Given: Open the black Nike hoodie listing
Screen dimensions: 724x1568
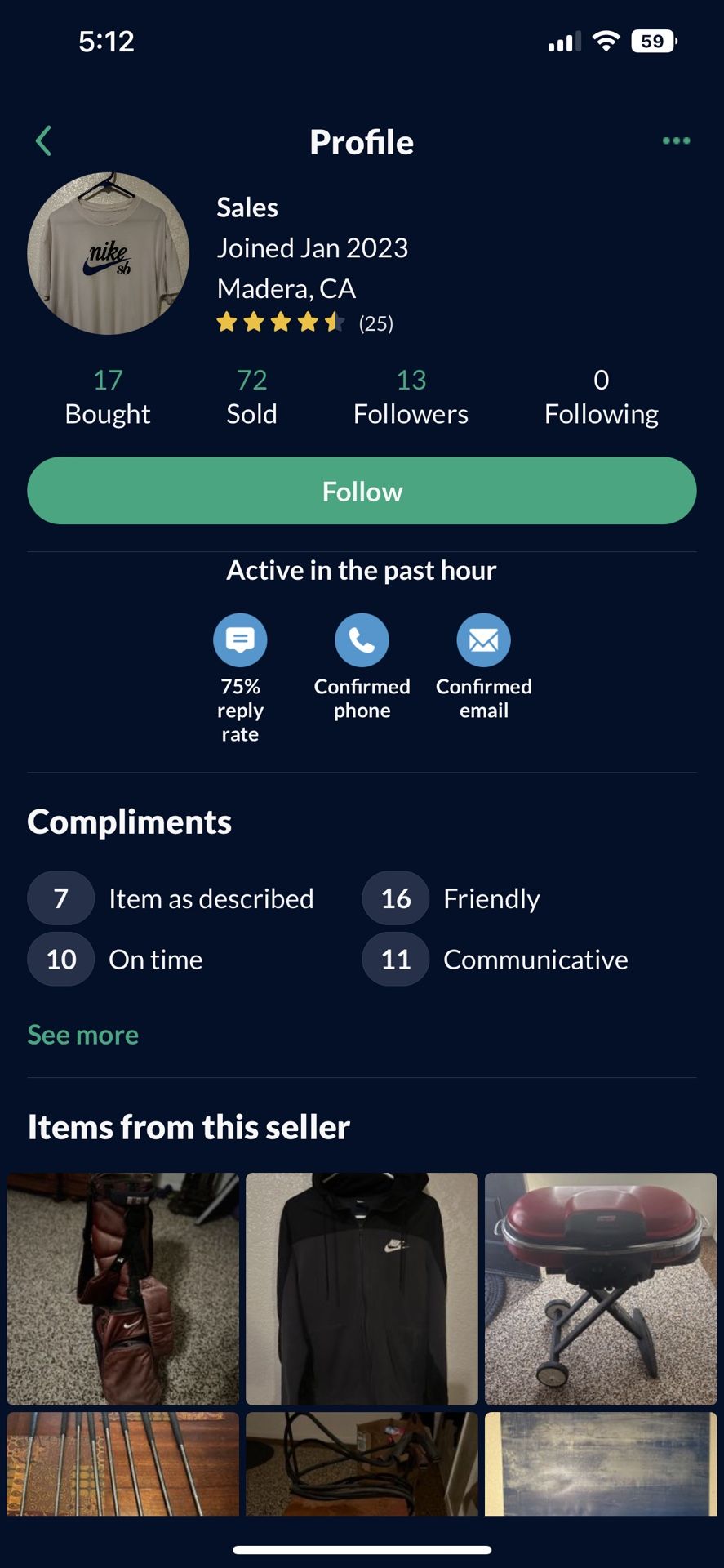Looking at the screenshot, I should point(362,1288).
